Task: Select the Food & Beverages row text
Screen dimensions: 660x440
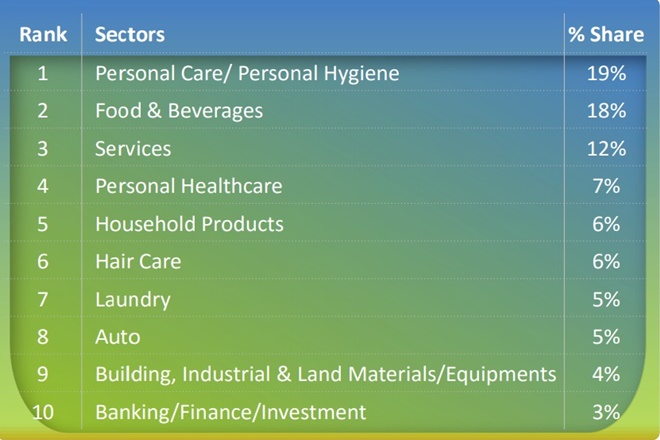Action: point(179,111)
